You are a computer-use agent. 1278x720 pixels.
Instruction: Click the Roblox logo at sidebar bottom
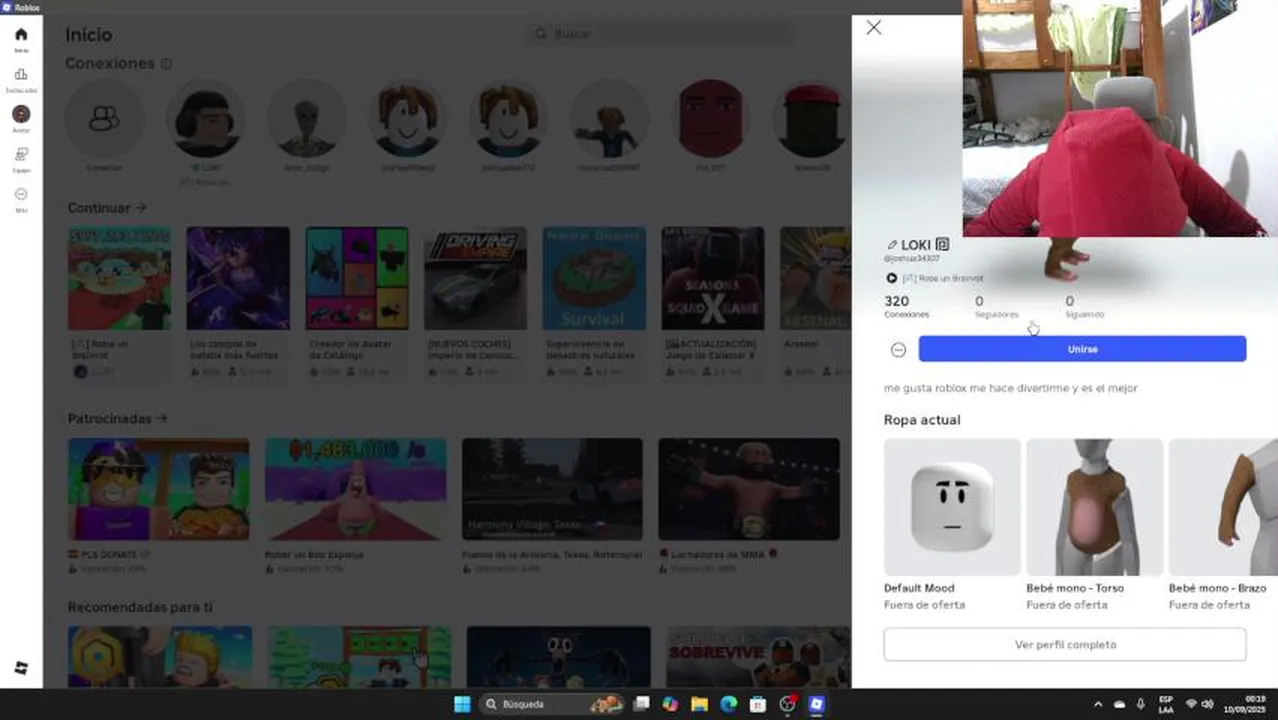click(x=21, y=668)
